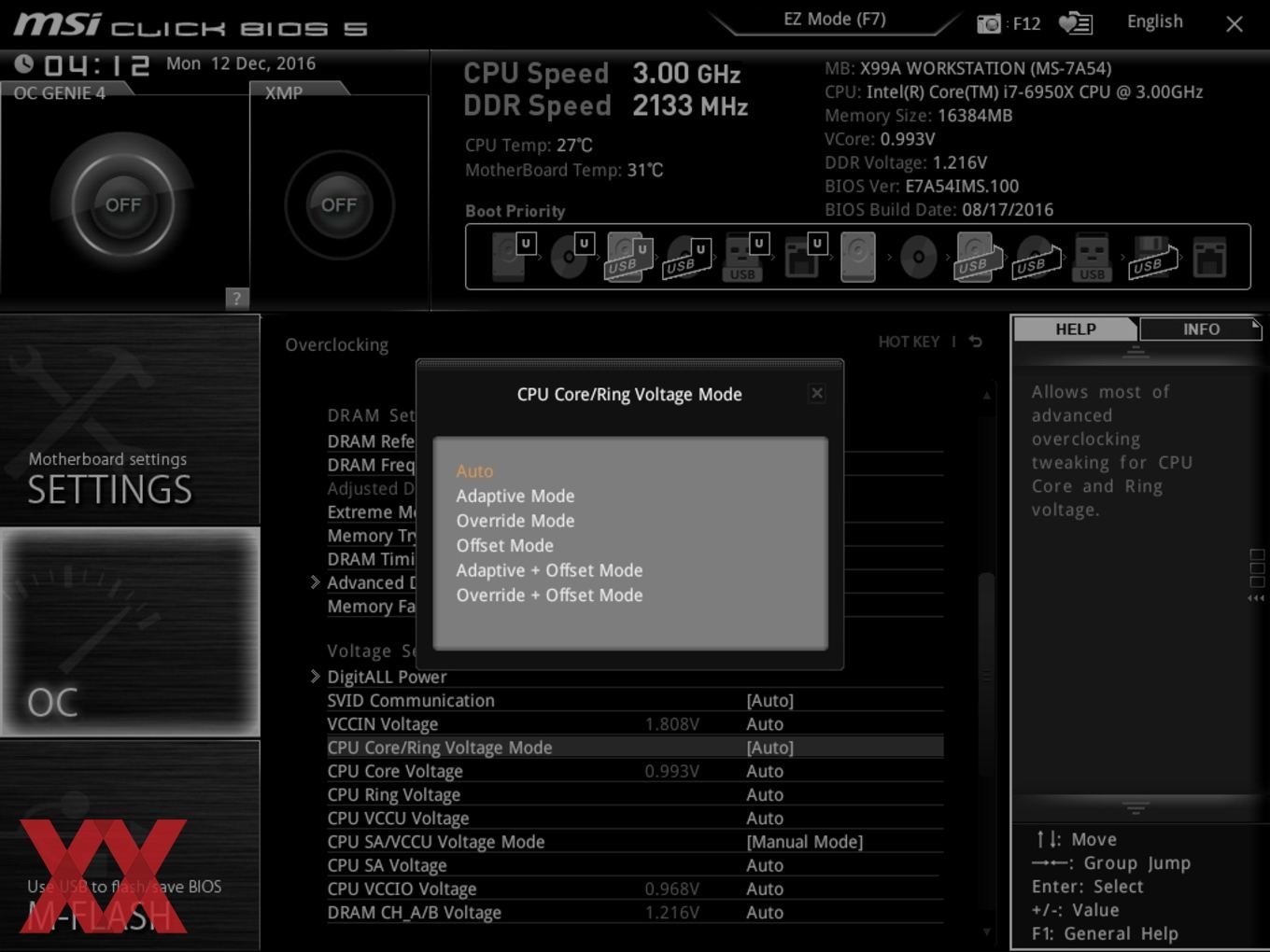Select the CPU Core Voltage Auto field

765,771
